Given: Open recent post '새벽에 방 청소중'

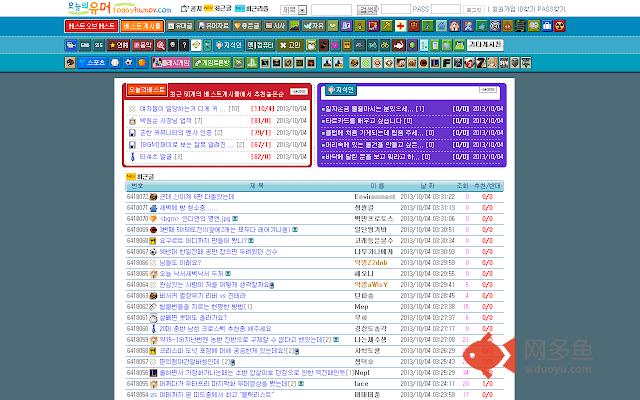Looking at the screenshot, I should coord(188,208).
